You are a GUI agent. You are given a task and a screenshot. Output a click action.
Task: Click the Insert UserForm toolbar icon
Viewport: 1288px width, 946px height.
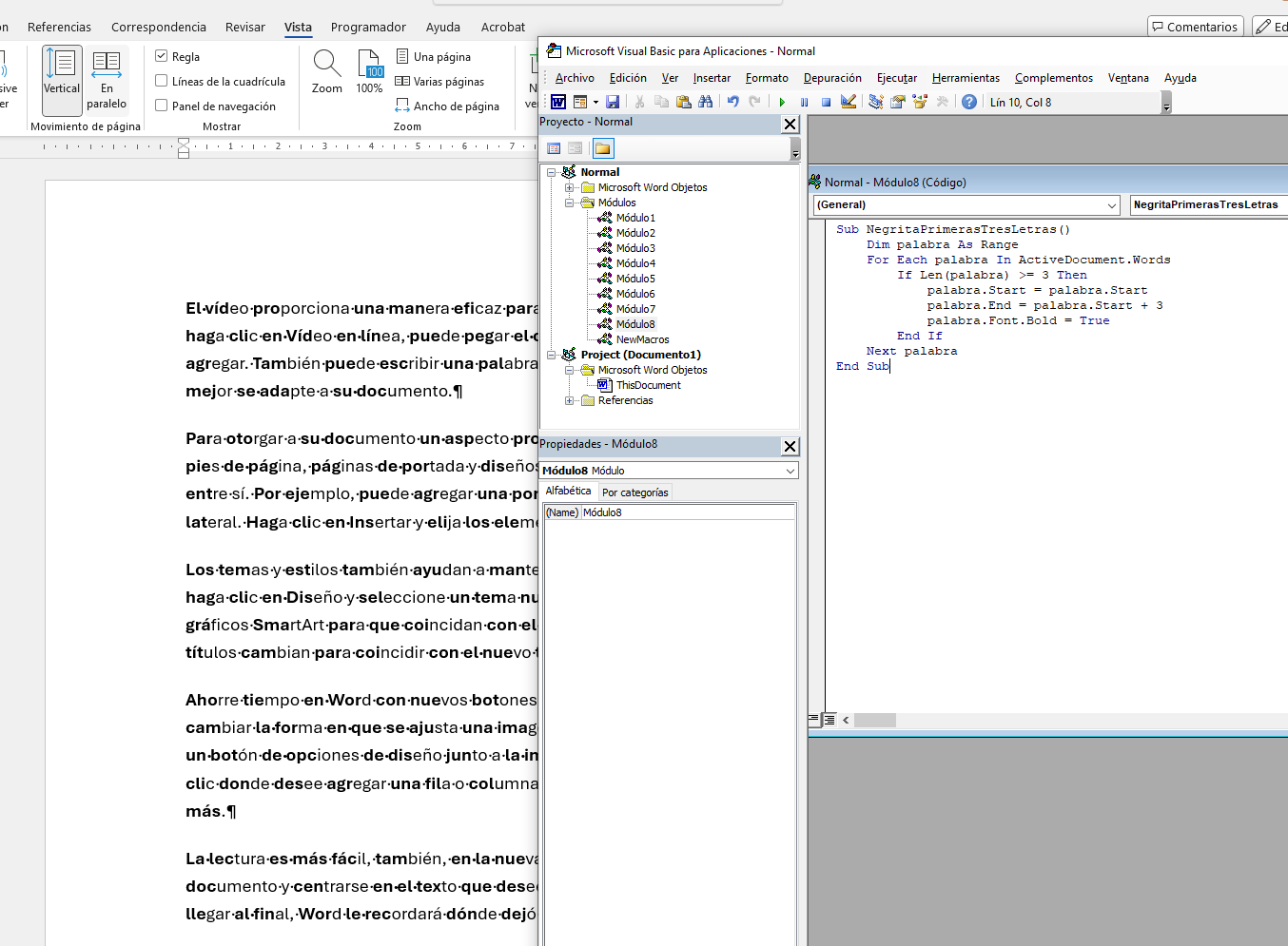click(580, 102)
